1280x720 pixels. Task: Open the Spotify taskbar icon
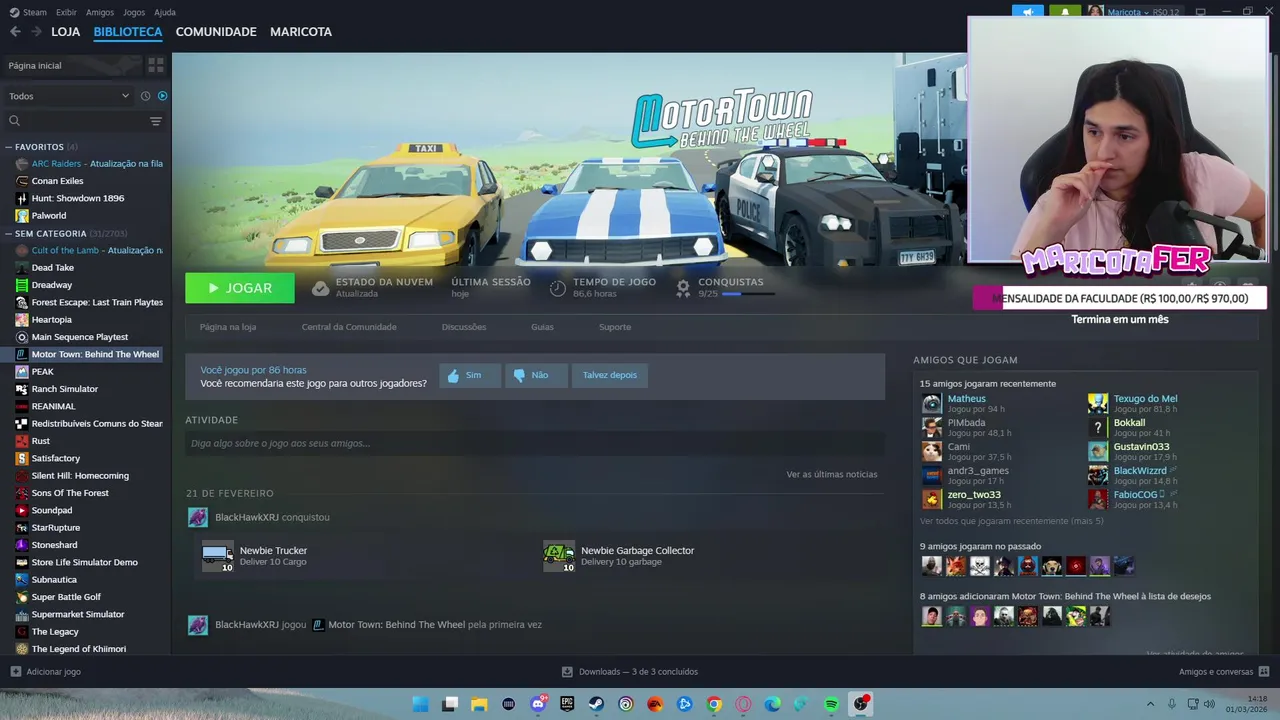click(831, 704)
